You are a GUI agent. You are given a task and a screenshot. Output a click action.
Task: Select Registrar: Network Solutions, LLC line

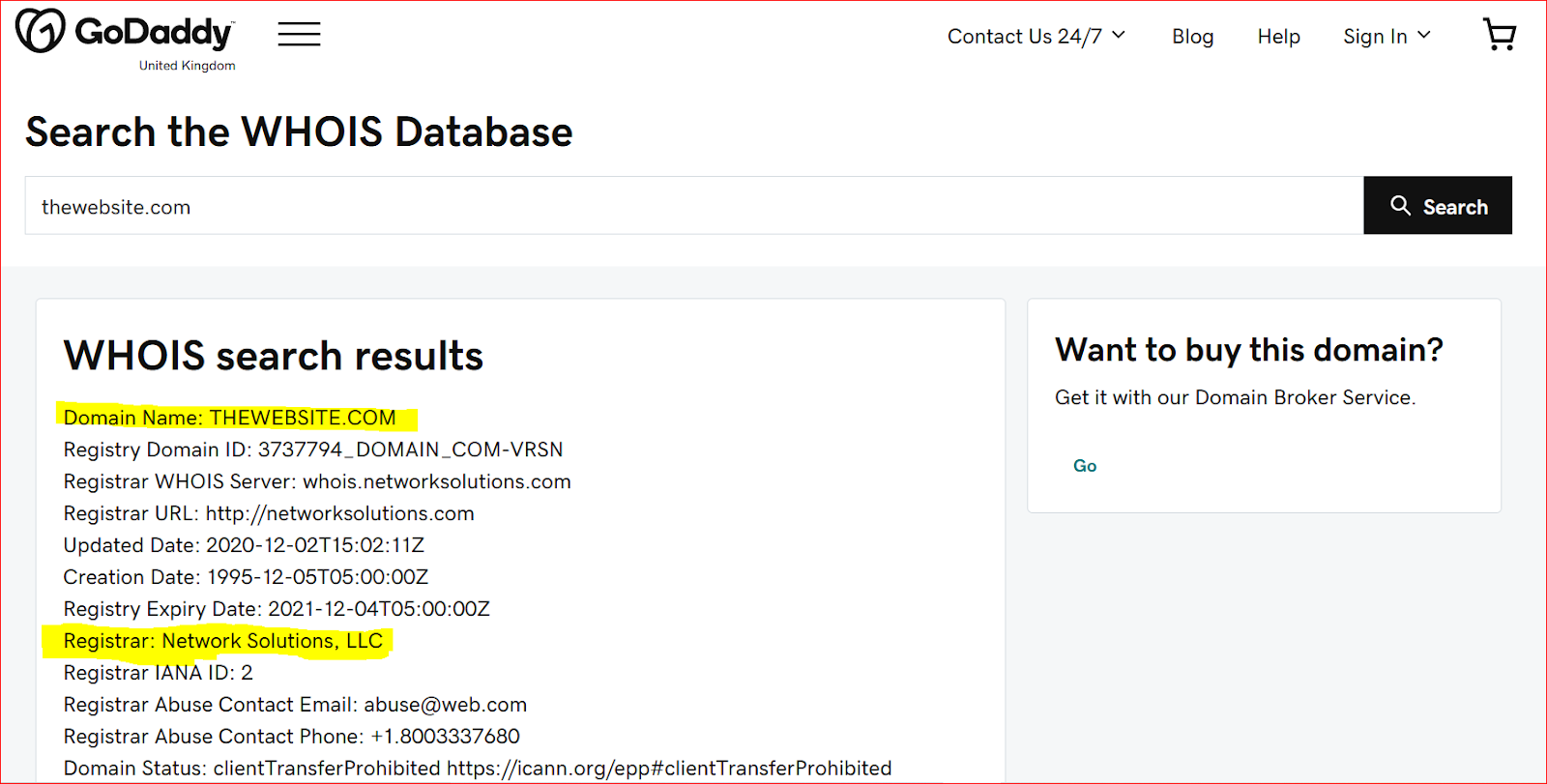(x=223, y=641)
